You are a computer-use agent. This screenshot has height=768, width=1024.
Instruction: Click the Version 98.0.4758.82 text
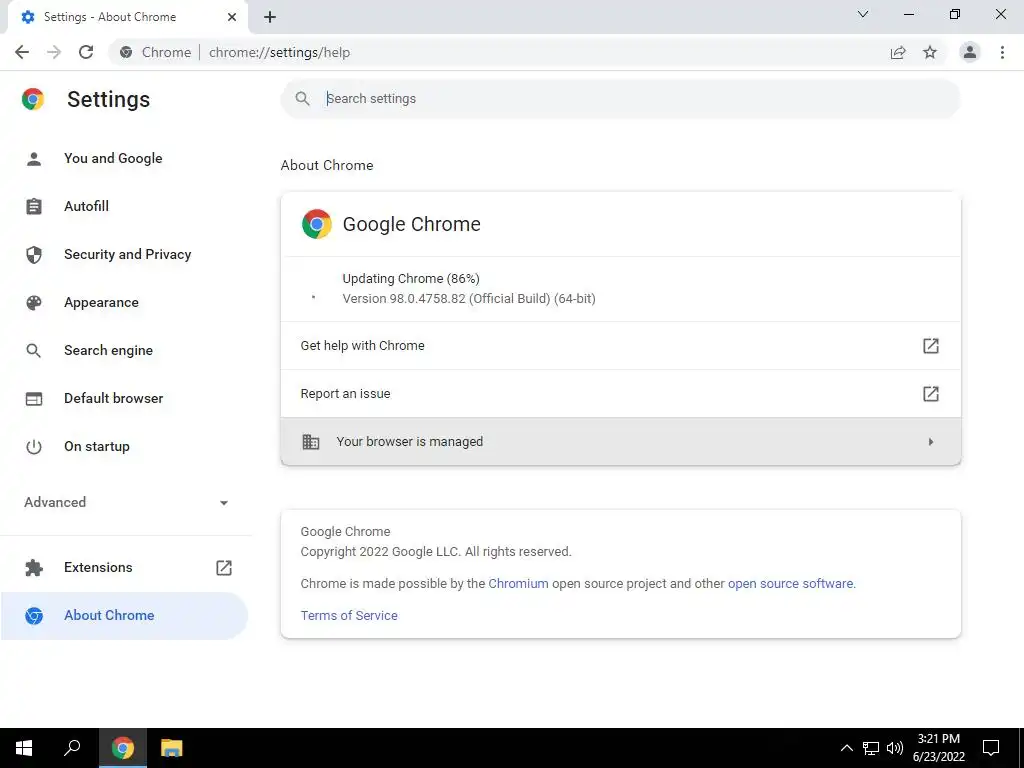coord(469,298)
